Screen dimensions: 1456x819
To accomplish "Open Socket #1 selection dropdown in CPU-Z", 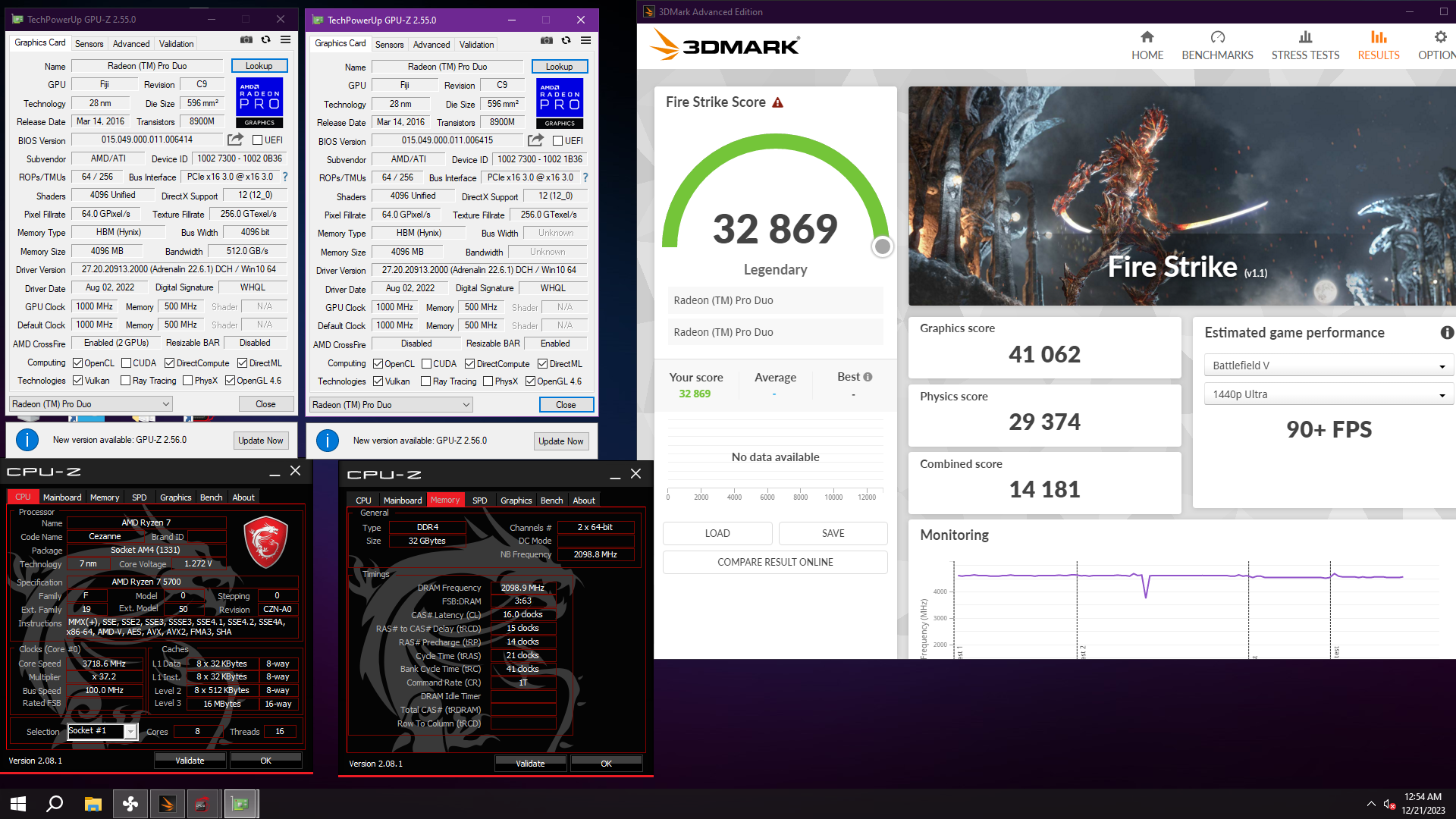I will (x=102, y=731).
